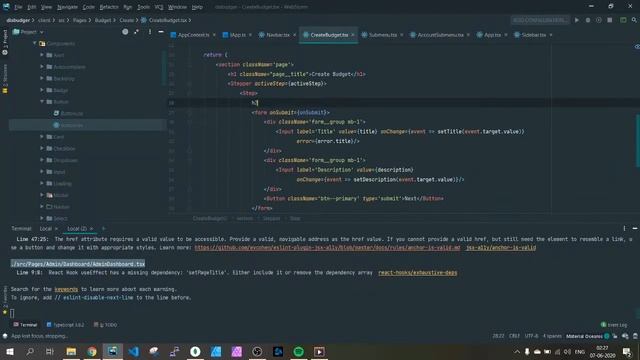Click the 4 spaces indent status item
Image resolution: width=640 pixels, height=360 pixels.
point(552,336)
